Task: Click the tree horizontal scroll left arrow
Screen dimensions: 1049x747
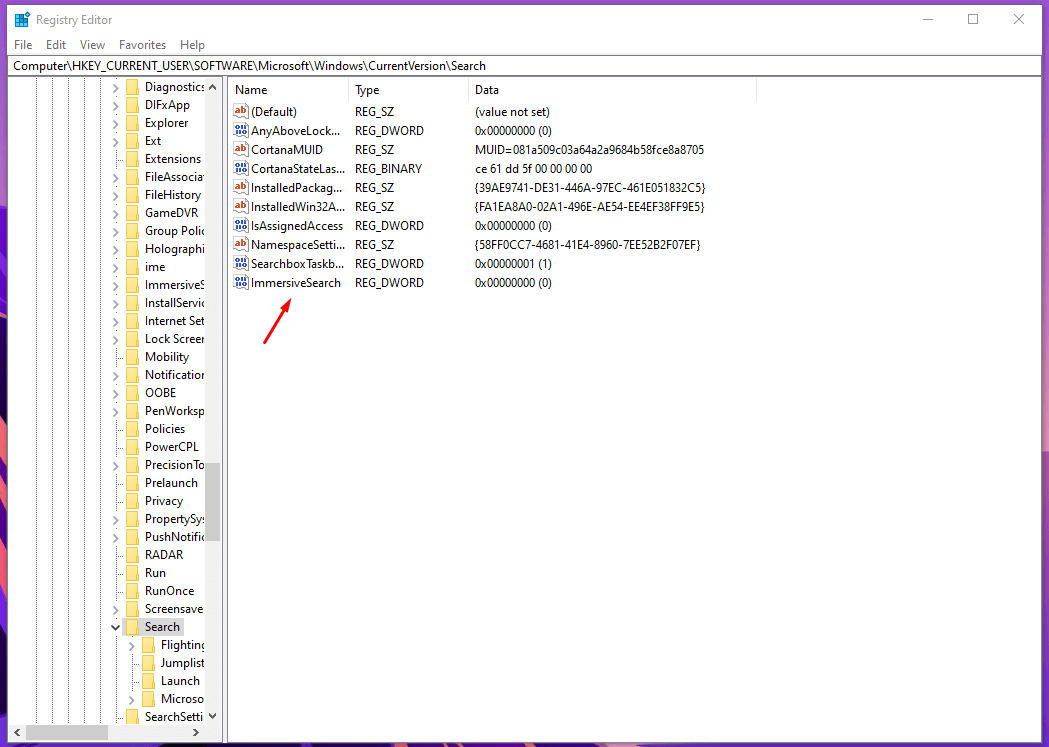Action: tap(17, 732)
